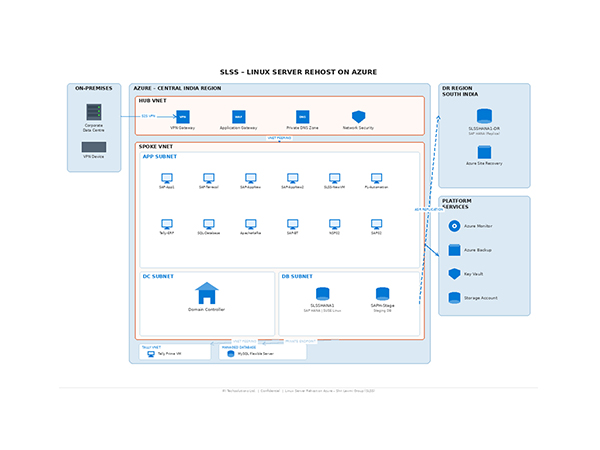The height and width of the screenshot is (450, 600).
Task: Select the SAP-AppNew VM icon
Action: pos(251,178)
